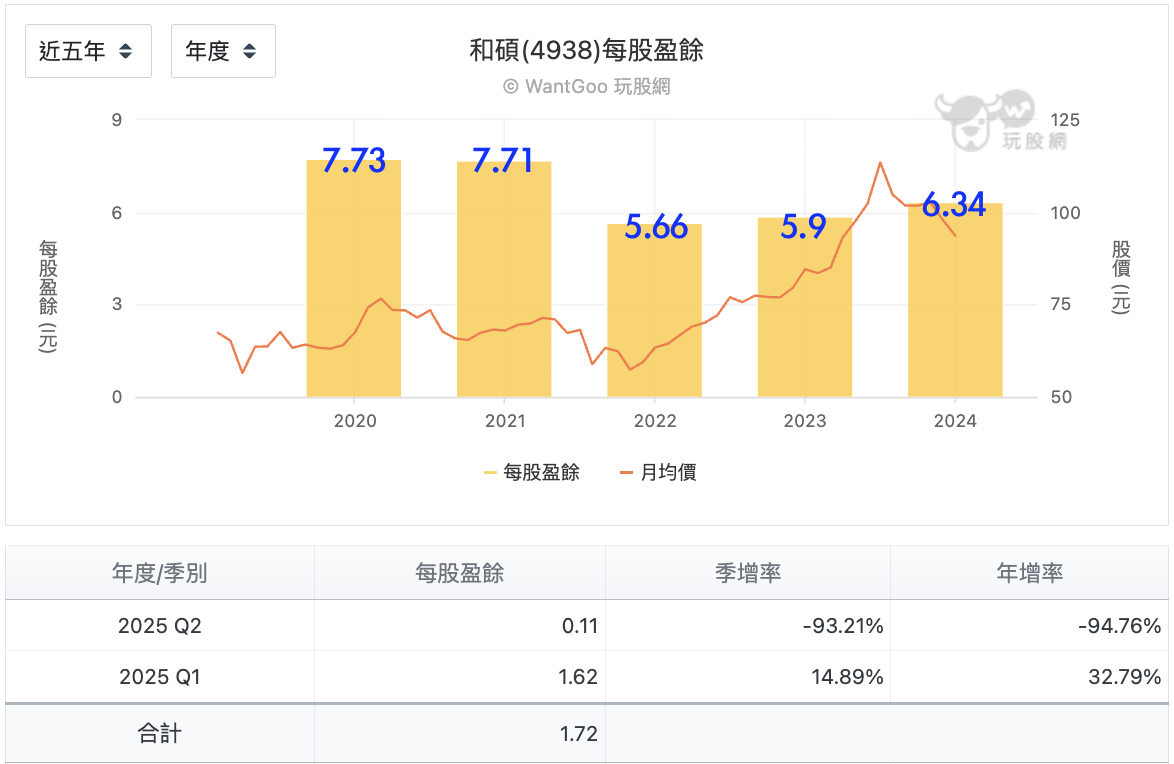Click the 2024 x-axis label
1174x764 pixels.
[x=955, y=421]
